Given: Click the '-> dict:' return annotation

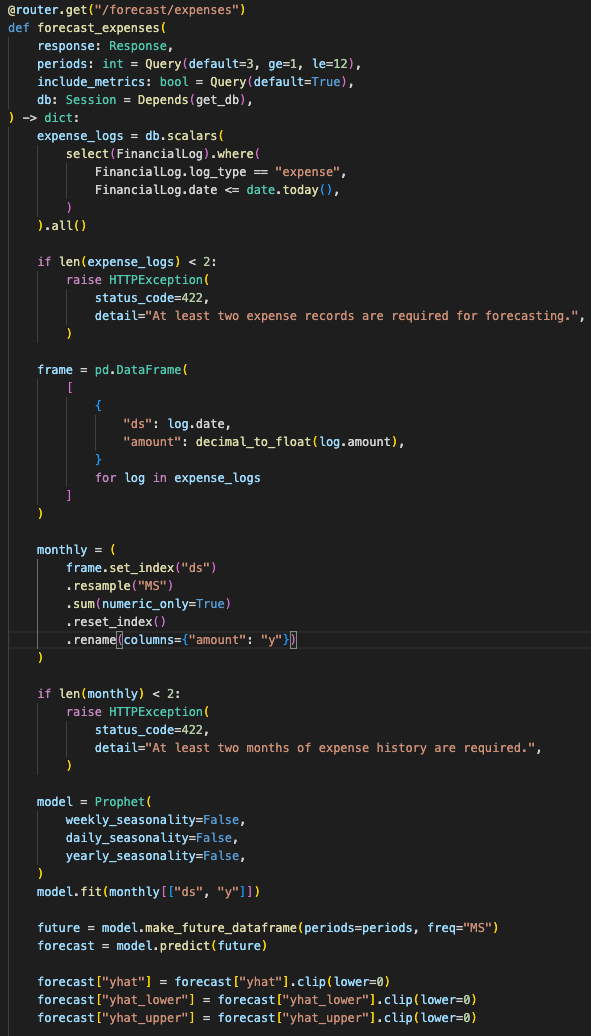Looking at the screenshot, I should 51,118.
